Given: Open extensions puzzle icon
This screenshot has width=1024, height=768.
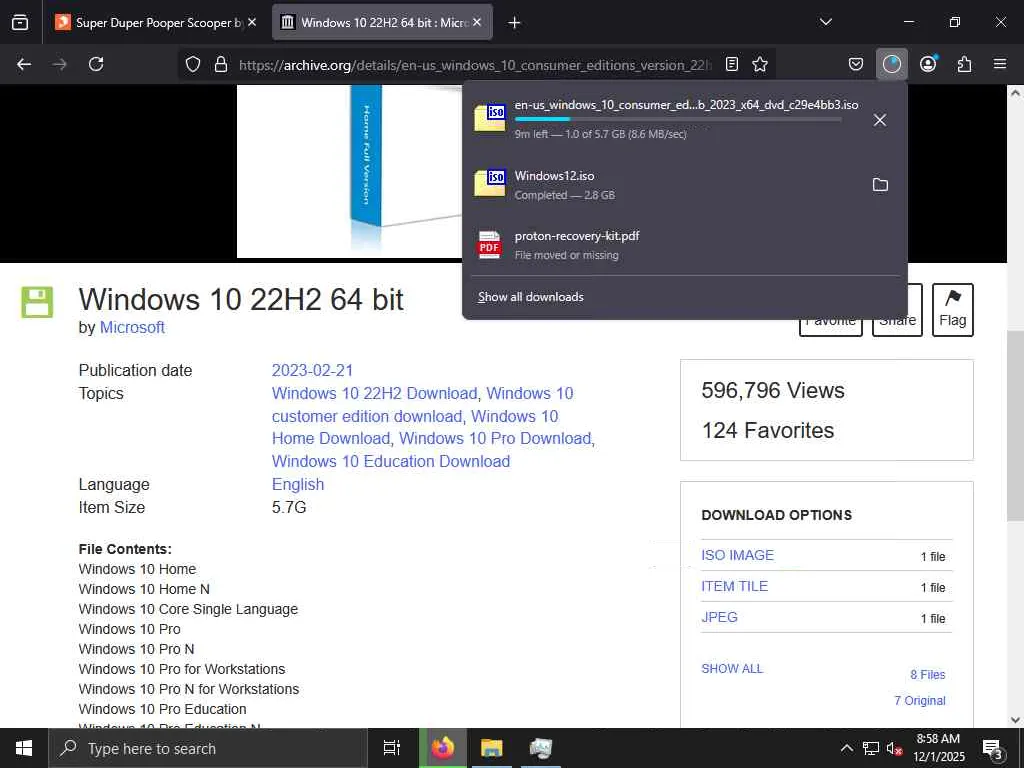Looking at the screenshot, I should (964, 64).
